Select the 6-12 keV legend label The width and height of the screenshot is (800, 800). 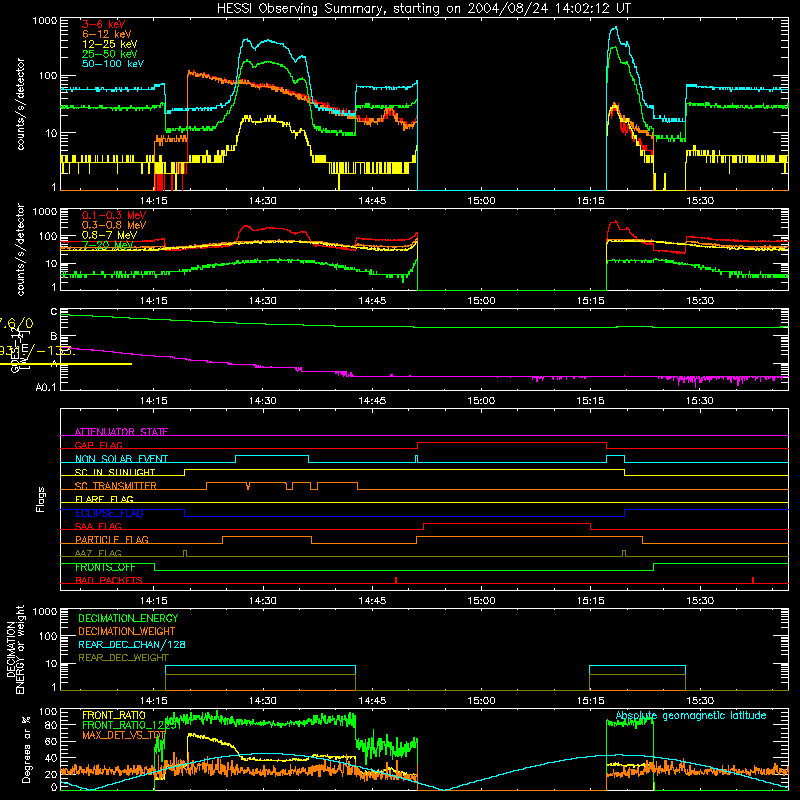click(x=107, y=34)
